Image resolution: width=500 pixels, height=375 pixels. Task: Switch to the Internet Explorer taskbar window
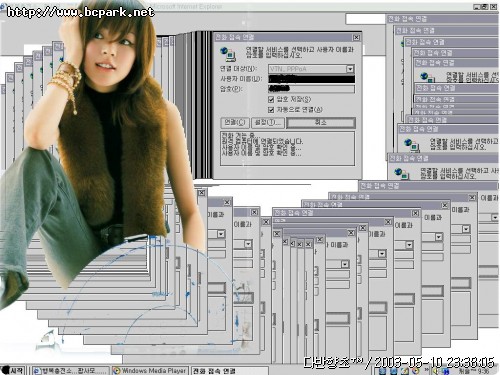[x=71, y=371]
